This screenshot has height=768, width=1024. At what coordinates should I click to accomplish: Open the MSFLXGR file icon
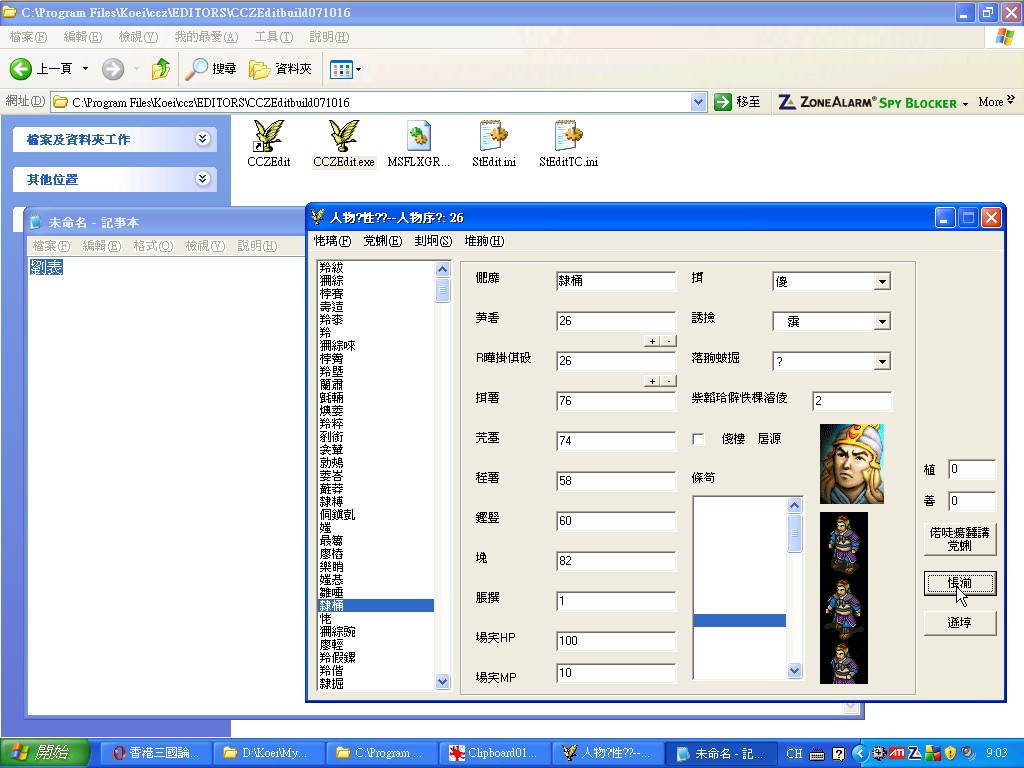419,137
